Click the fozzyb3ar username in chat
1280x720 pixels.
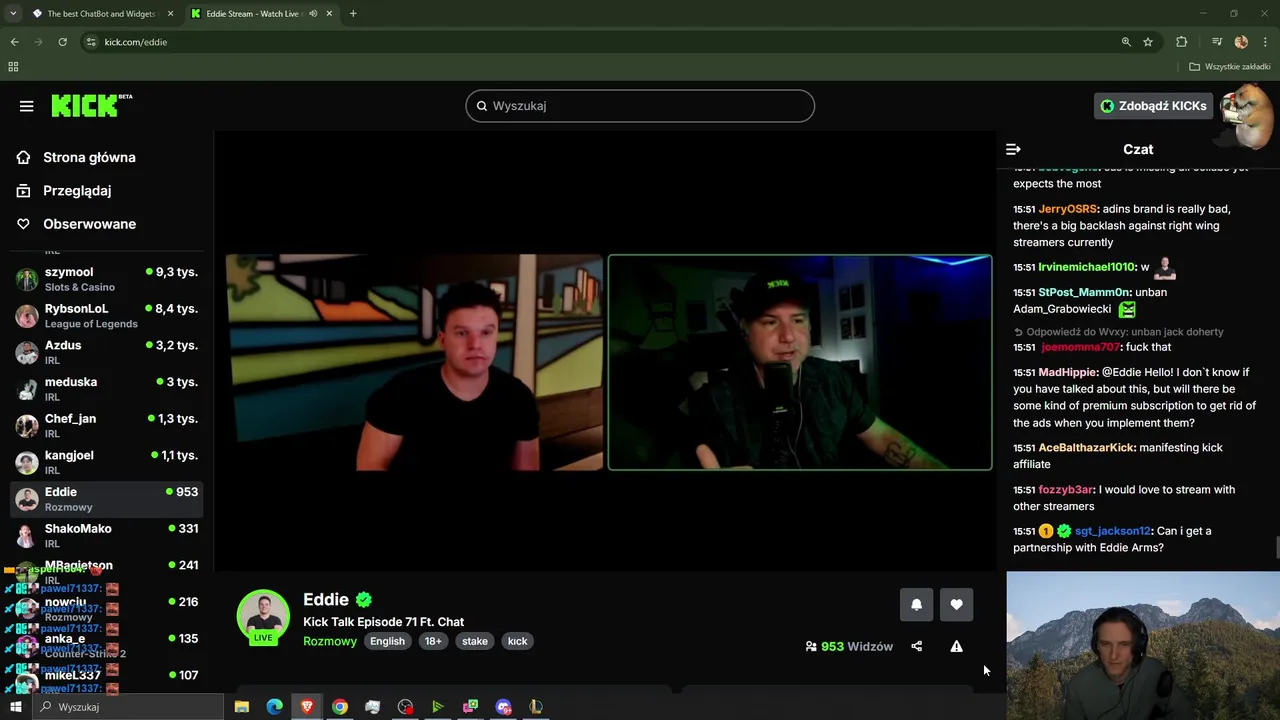pos(1065,490)
